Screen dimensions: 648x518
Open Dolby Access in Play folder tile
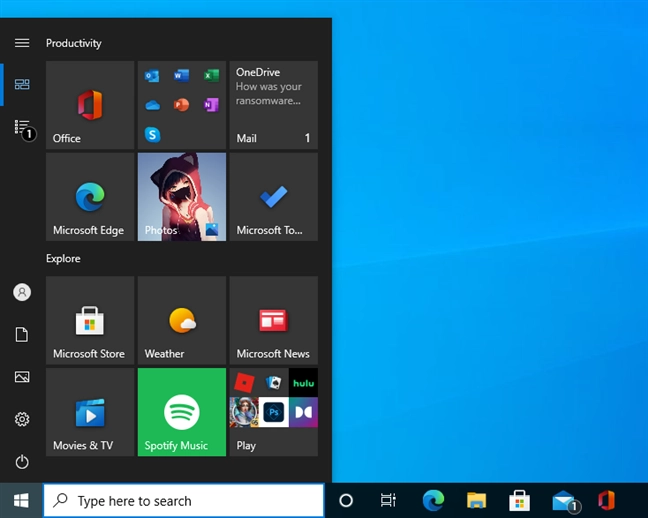(x=303, y=412)
